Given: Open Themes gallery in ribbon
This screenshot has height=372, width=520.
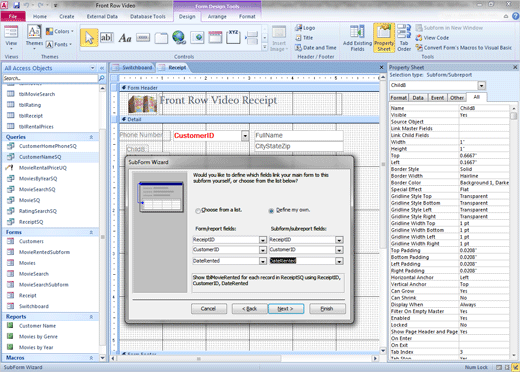Looking at the screenshot, I should tap(34, 37).
